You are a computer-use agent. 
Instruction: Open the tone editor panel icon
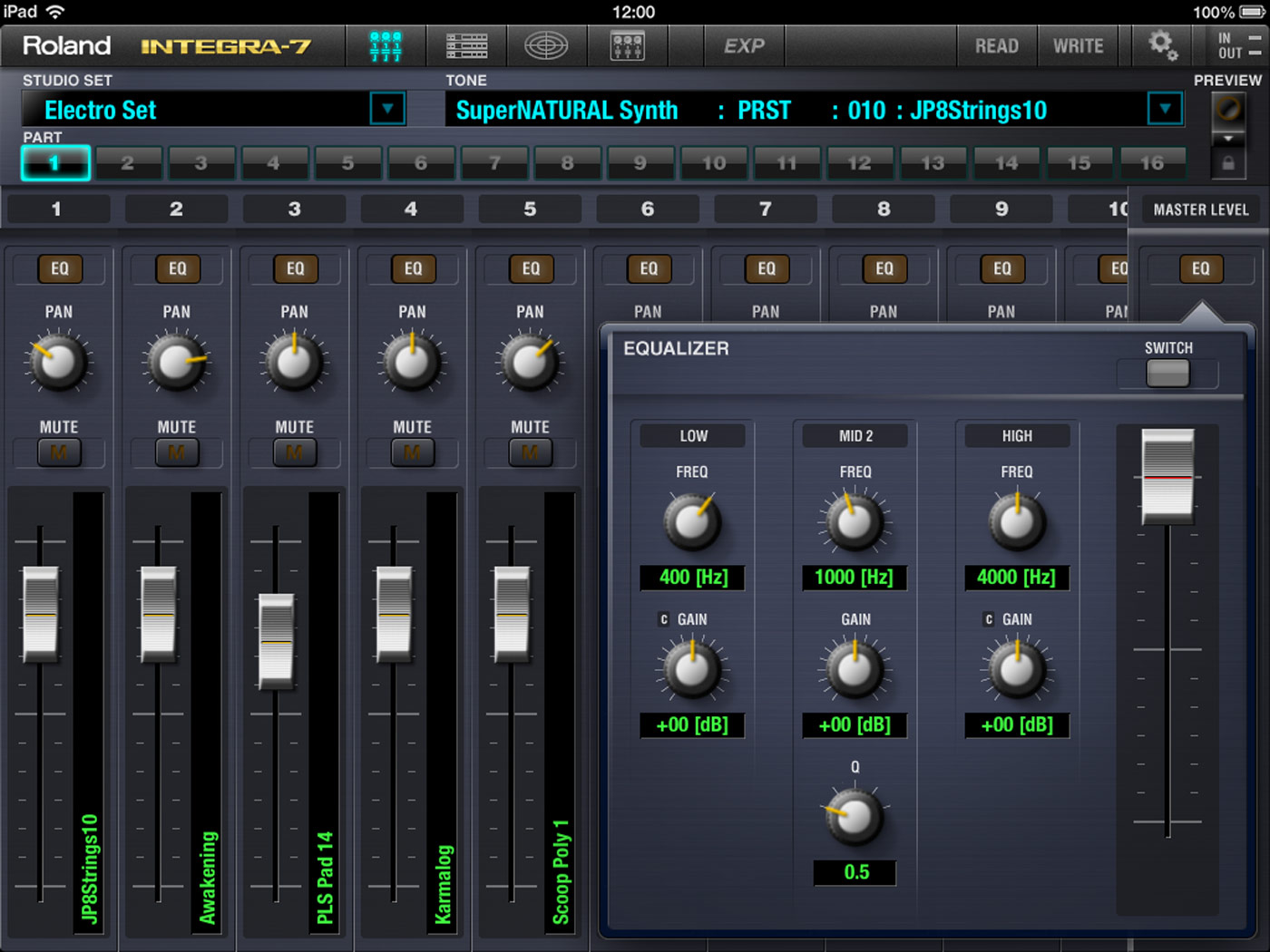point(627,46)
